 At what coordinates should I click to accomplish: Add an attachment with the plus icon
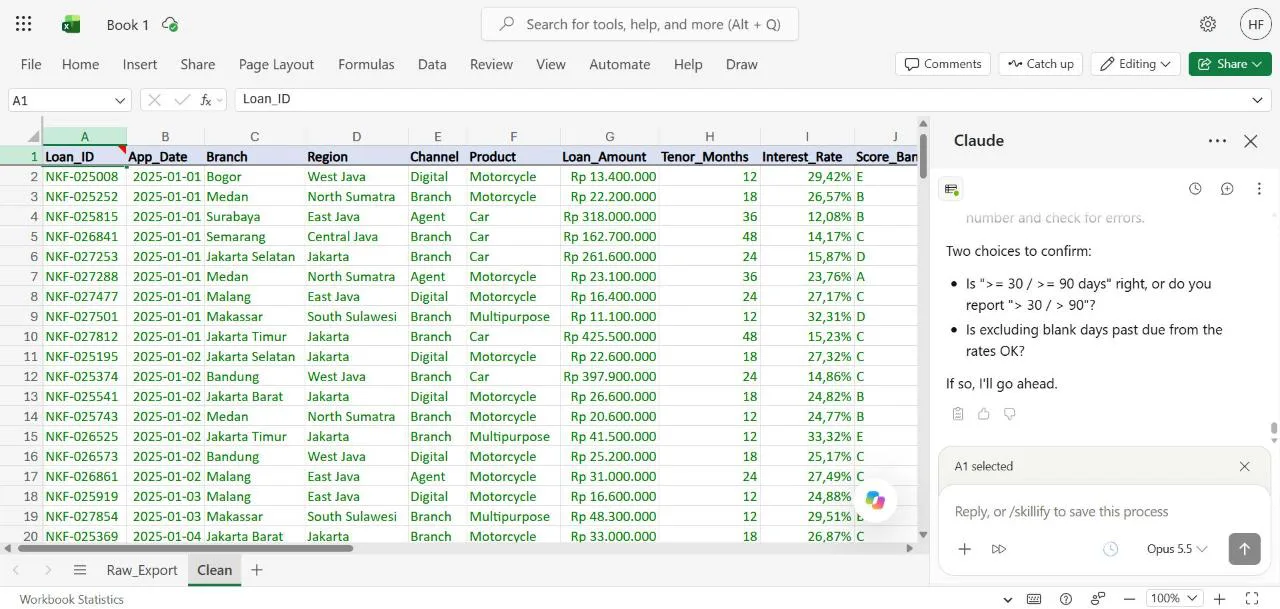click(x=964, y=549)
